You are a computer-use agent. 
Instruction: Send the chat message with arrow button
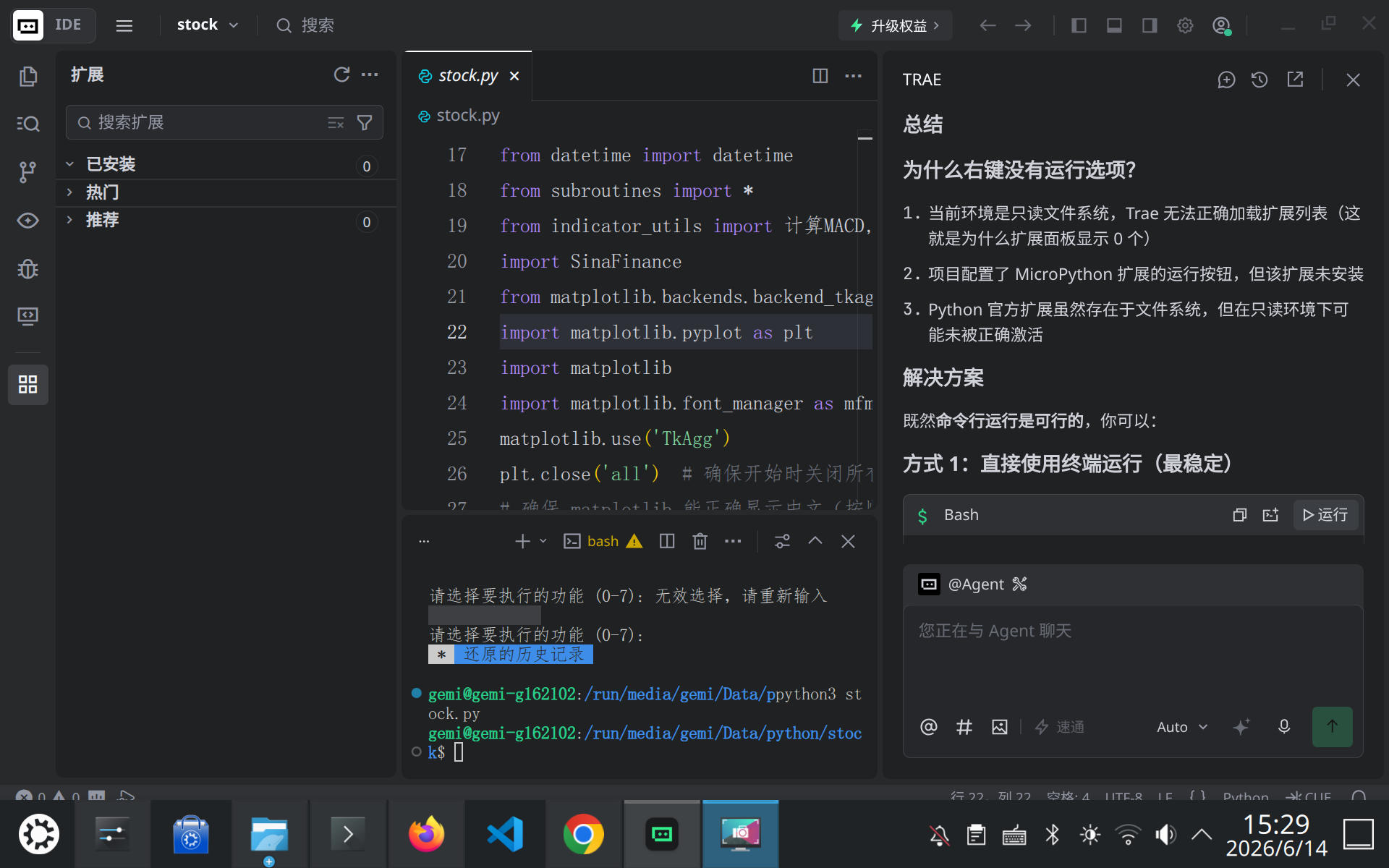click(x=1332, y=727)
